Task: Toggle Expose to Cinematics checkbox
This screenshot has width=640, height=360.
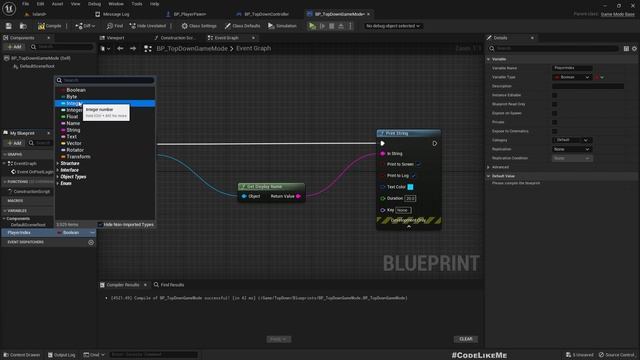Action: point(554,131)
